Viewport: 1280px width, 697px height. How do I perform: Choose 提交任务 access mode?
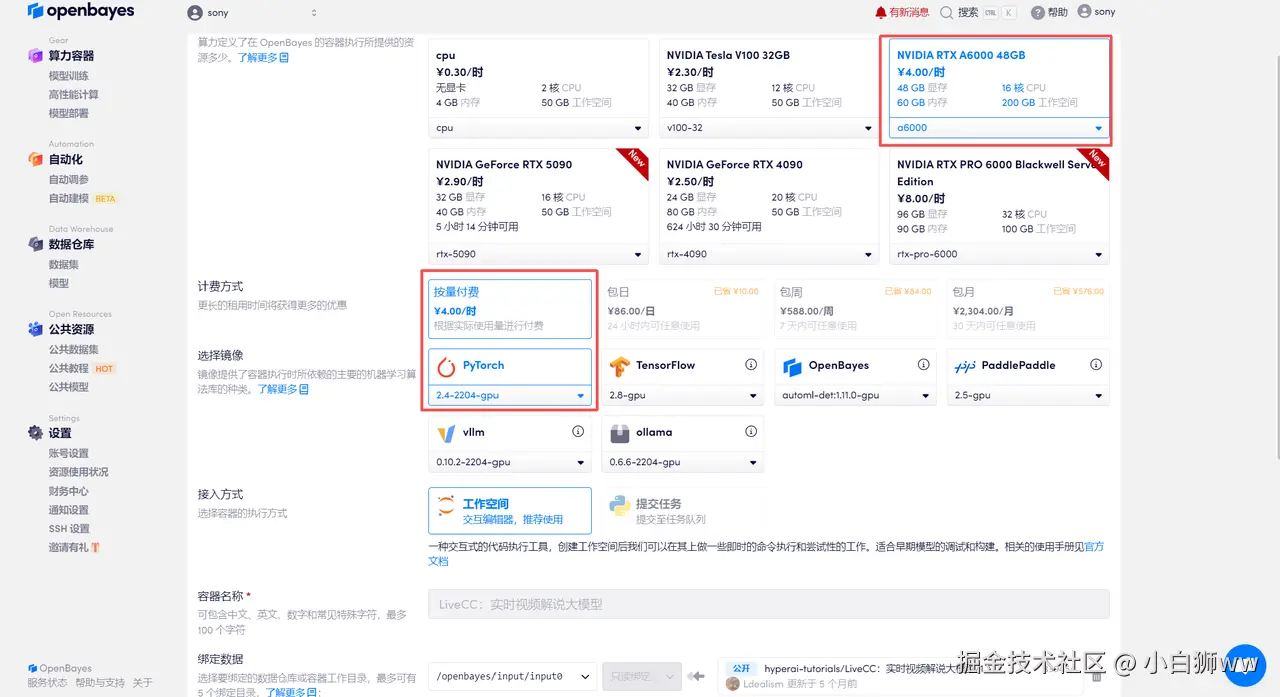683,511
